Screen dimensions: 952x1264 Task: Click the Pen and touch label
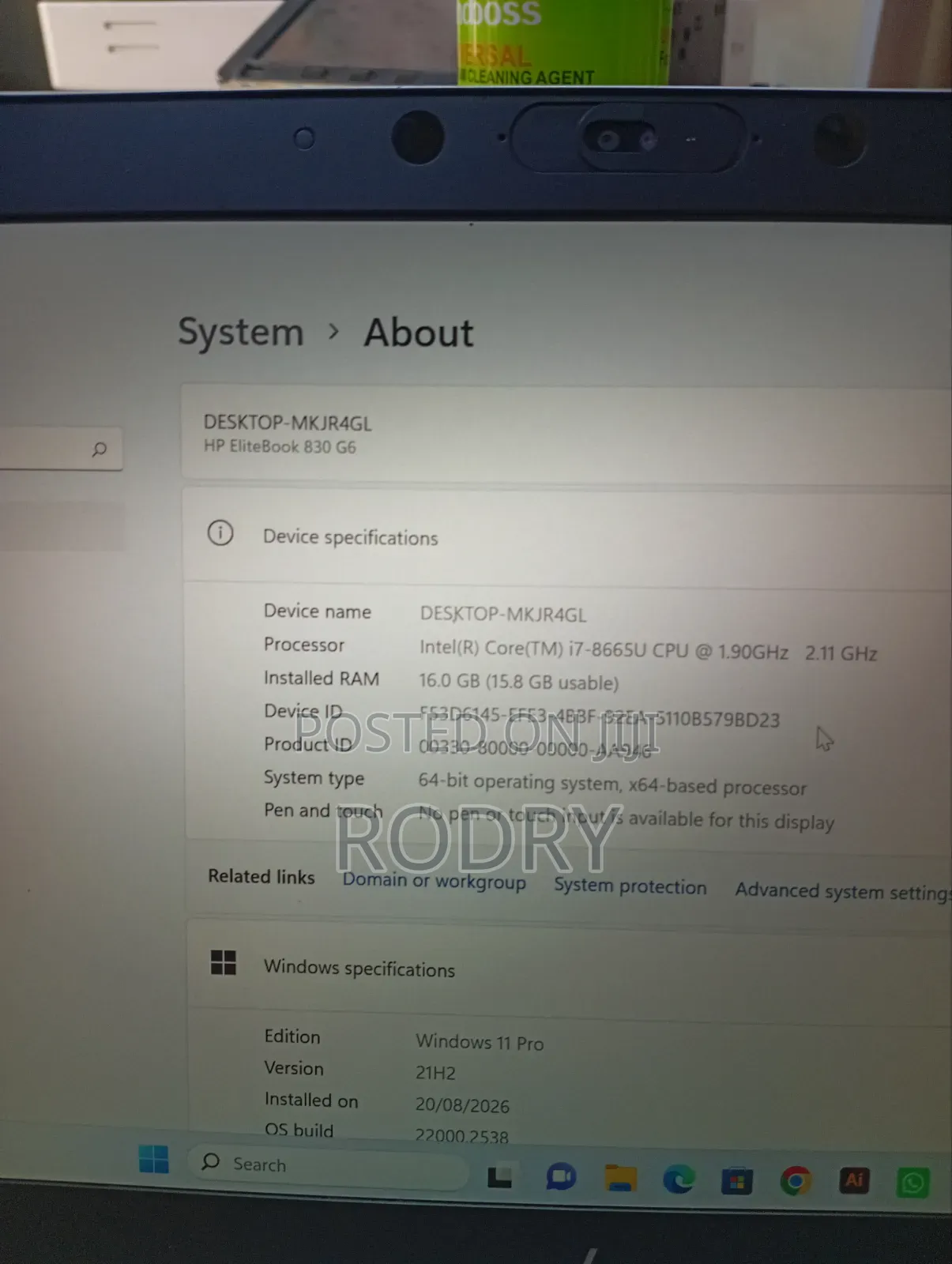(323, 811)
